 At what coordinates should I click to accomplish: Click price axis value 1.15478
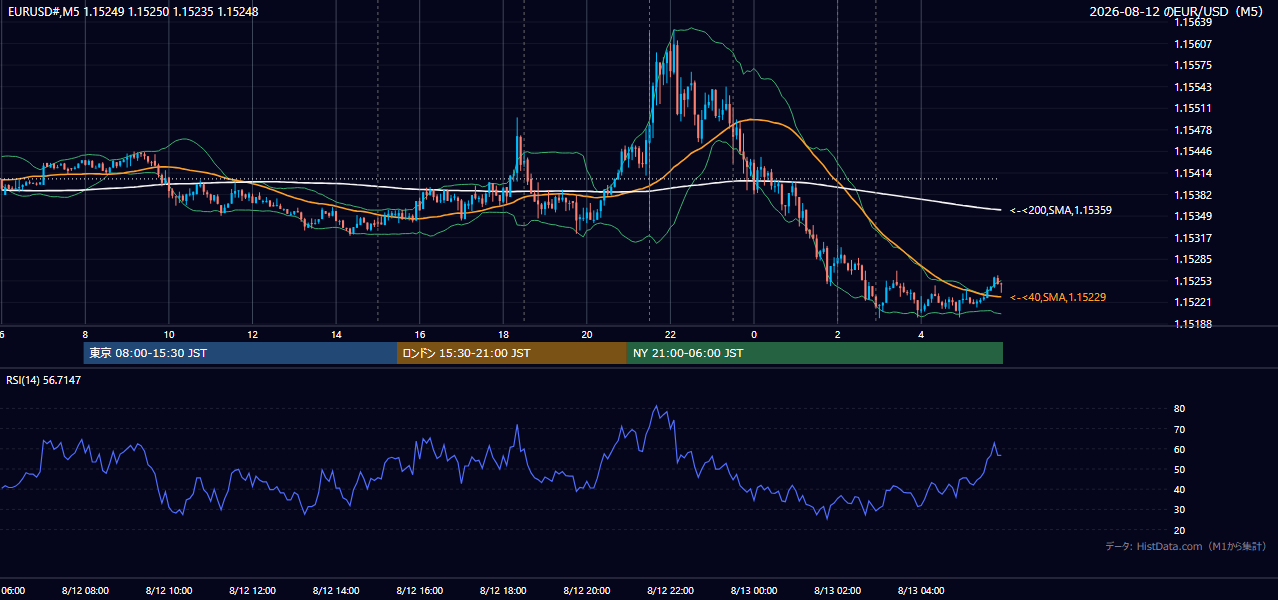click(x=1194, y=130)
